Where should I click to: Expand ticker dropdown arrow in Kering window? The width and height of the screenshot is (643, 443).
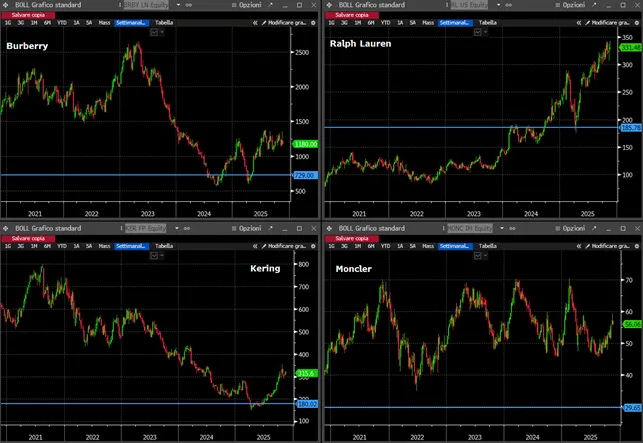[177, 228]
